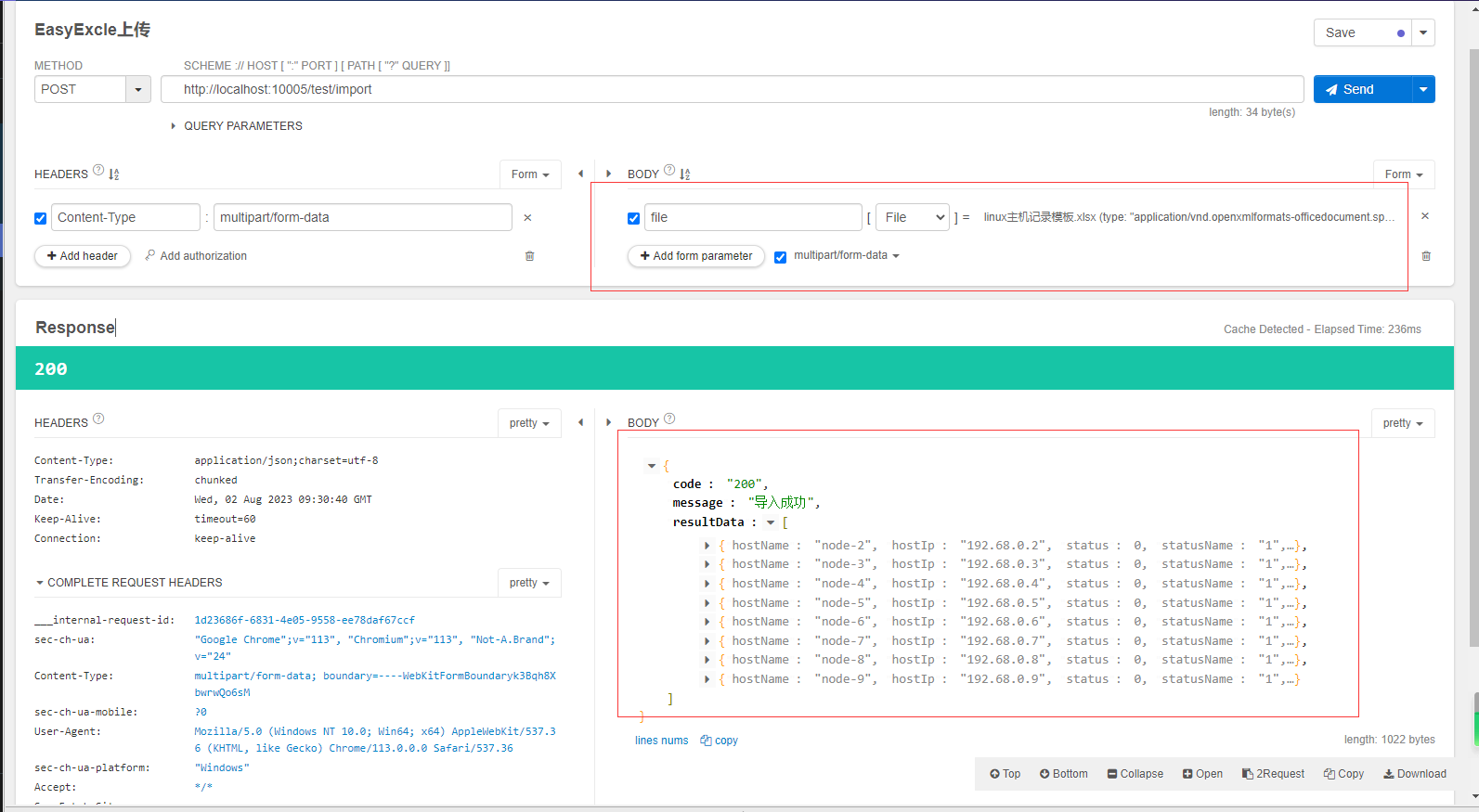Expand the node-6 JSON entry
The width and height of the screenshot is (1479, 812).
coord(707,622)
